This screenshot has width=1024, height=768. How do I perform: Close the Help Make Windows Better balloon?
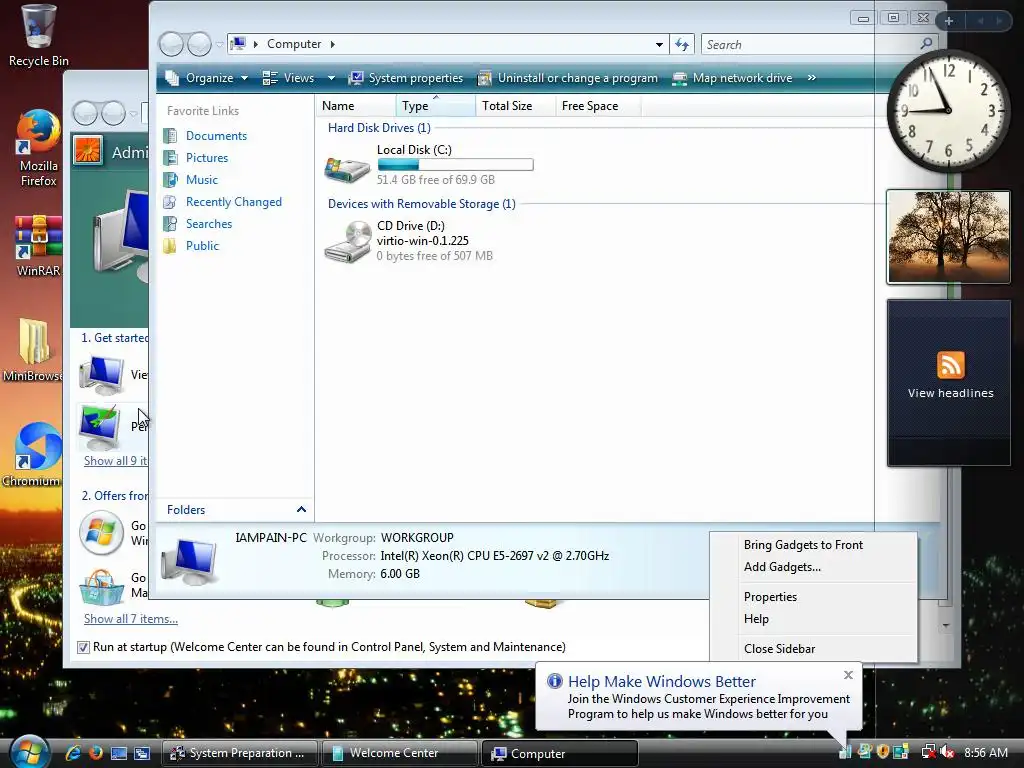click(848, 675)
